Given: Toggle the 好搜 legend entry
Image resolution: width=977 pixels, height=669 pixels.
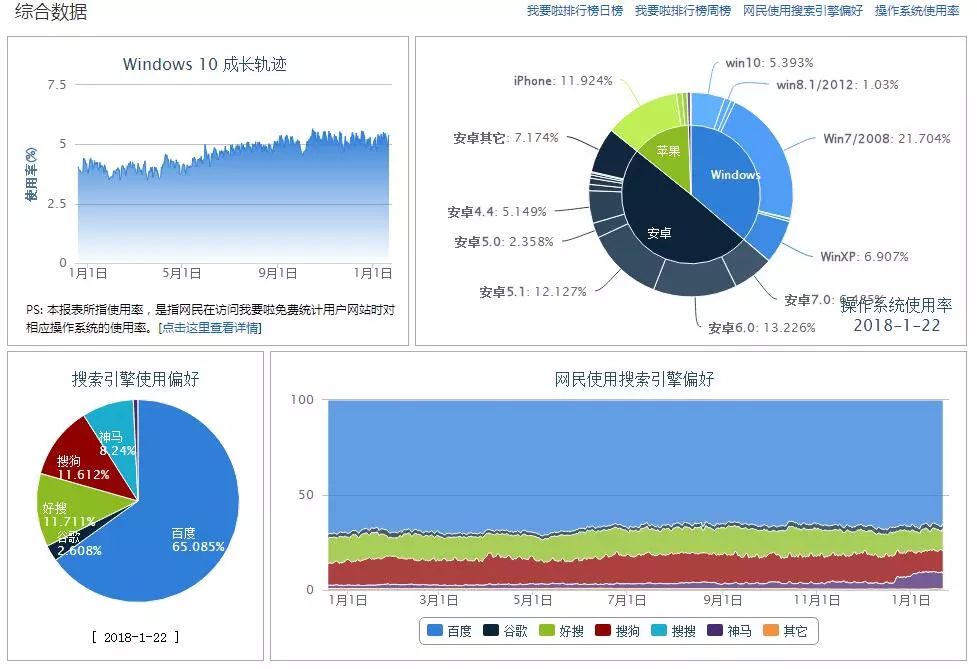Looking at the screenshot, I should coord(561,630).
